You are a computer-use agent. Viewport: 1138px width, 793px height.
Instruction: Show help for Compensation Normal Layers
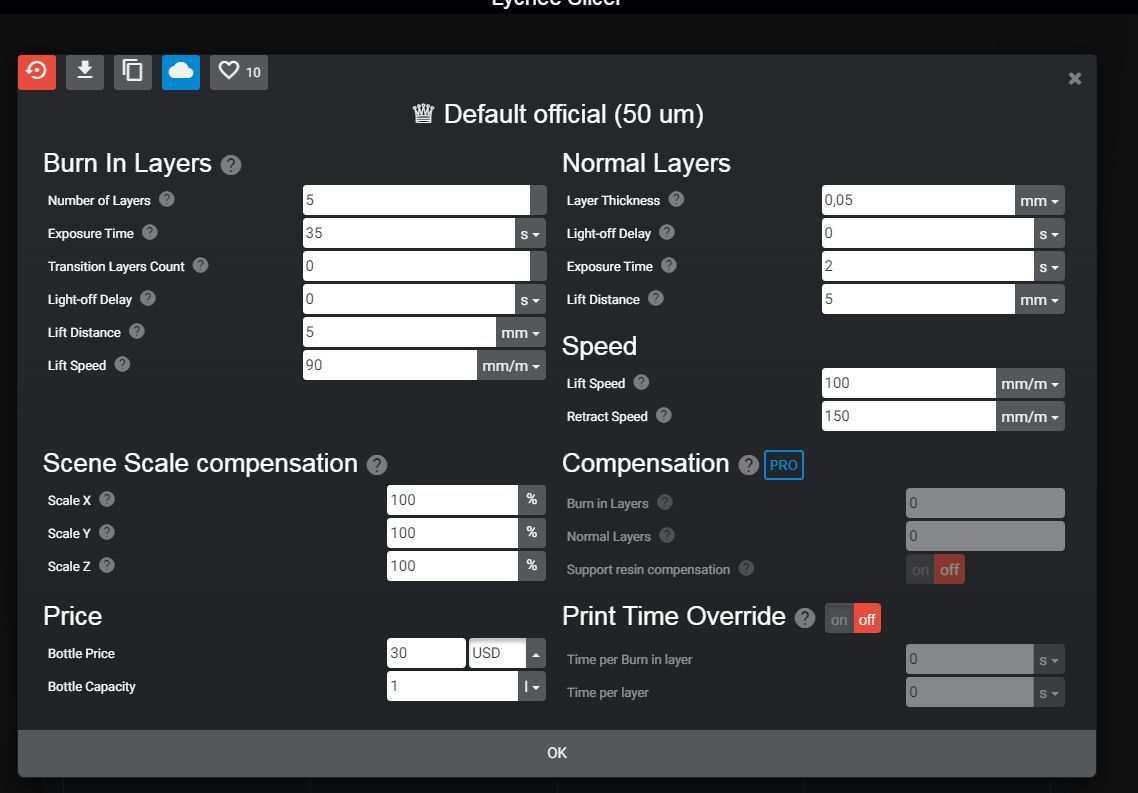(x=667, y=535)
